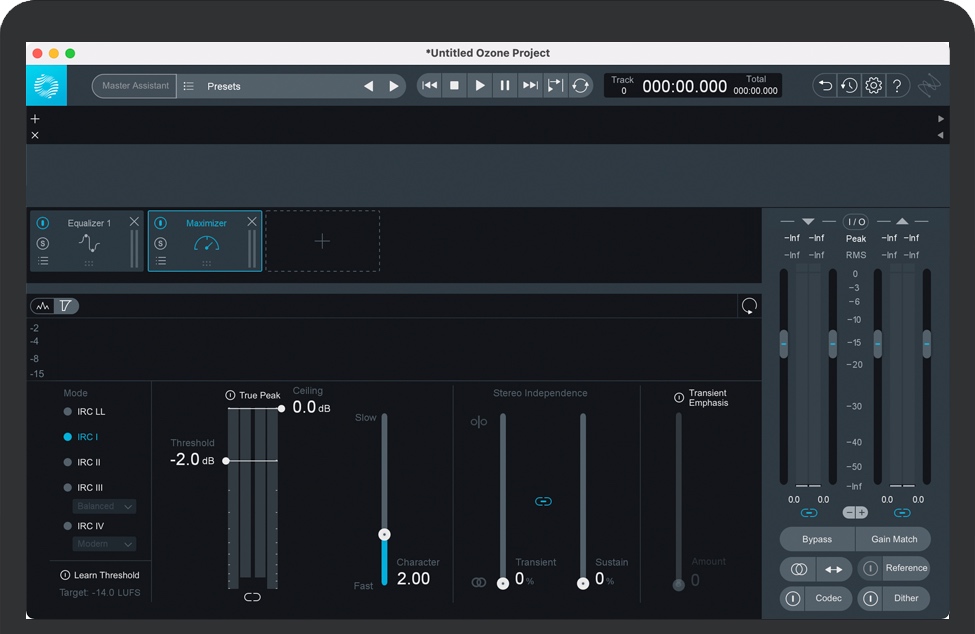
Task: Click the help question mark icon
Action: click(897, 86)
